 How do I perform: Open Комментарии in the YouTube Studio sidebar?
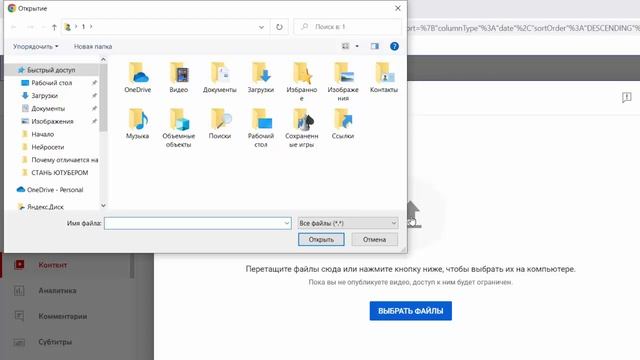pyautogui.click(x=63, y=316)
